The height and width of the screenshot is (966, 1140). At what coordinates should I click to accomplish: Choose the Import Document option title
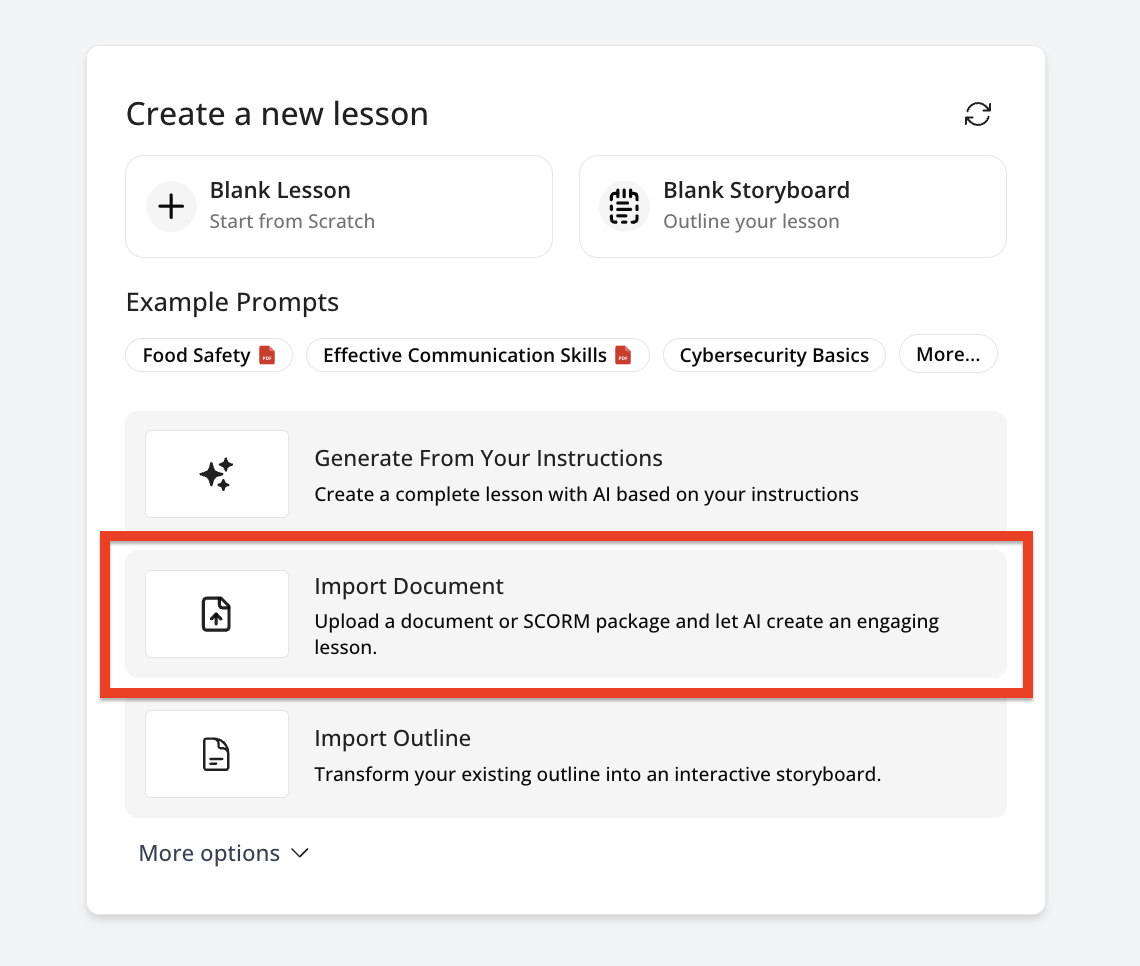click(x=409, y=586)
